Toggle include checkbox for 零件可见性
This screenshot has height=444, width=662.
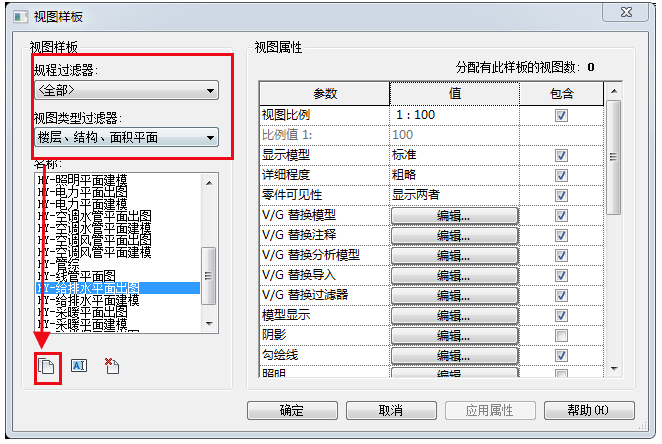pos(561,195)
